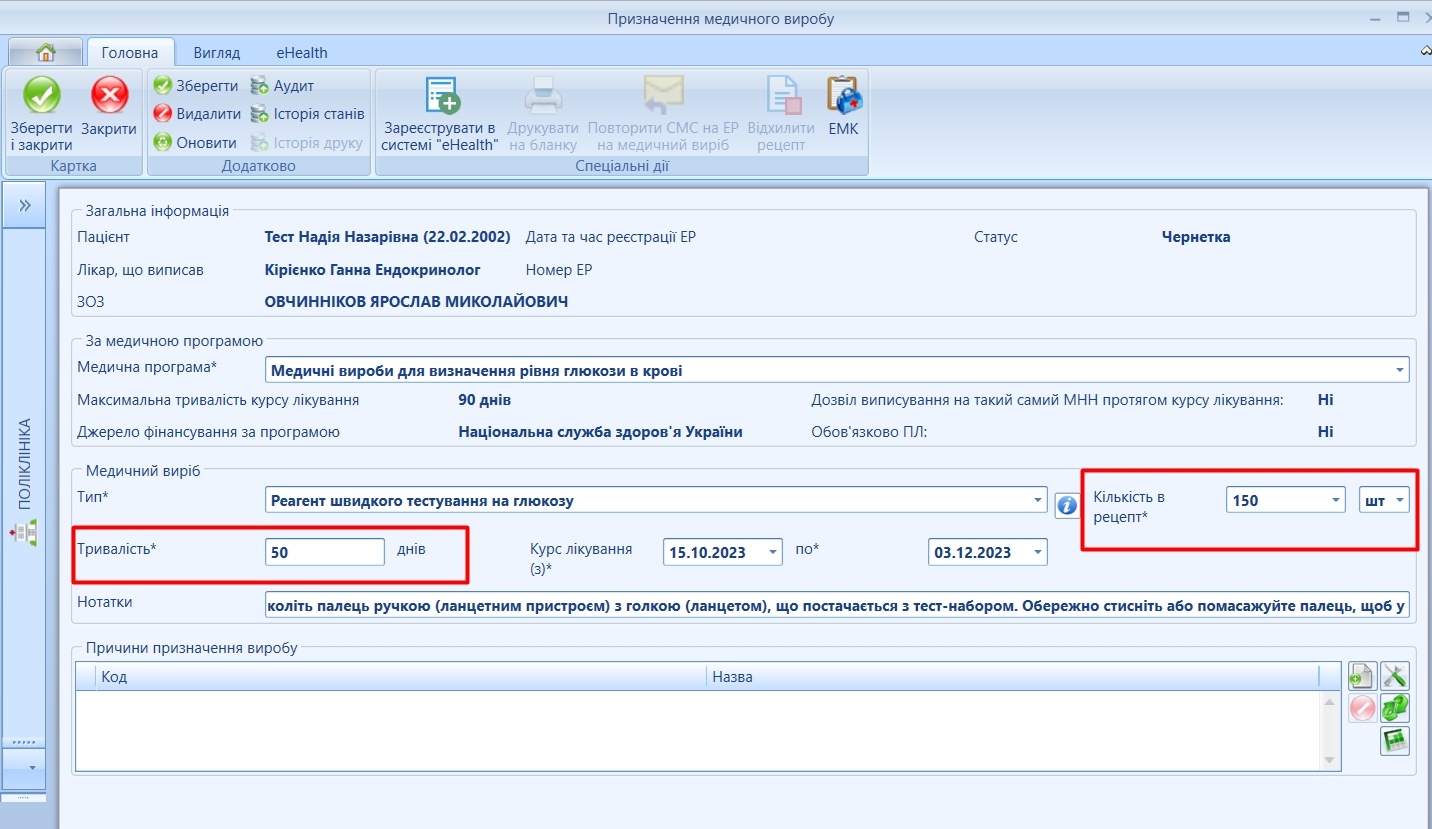1432x829 pixels.
Task: Click the Видалити delete item
Action: 197,114
